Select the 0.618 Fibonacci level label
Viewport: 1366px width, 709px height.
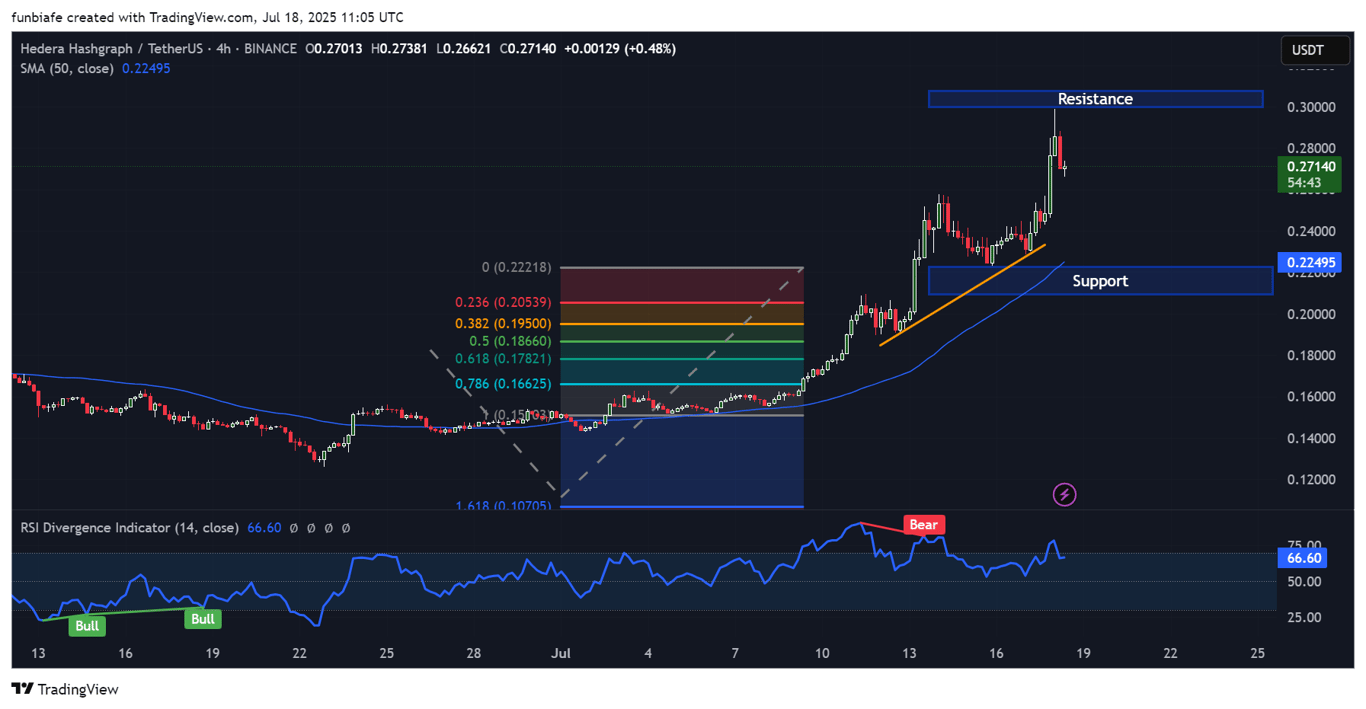(503, 358)
